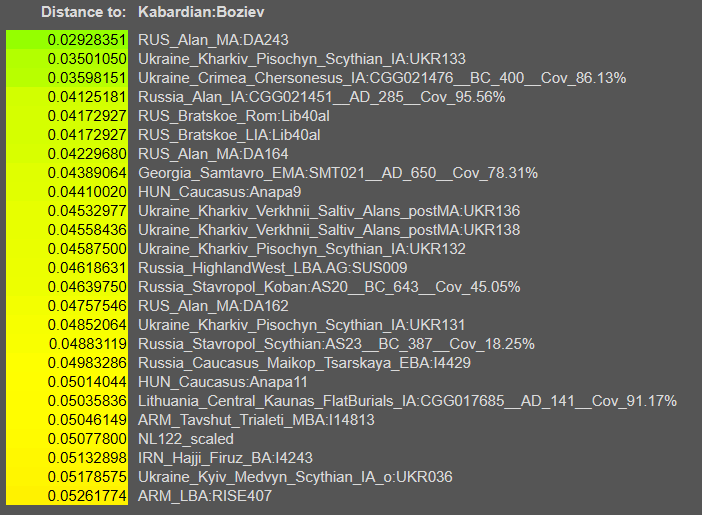Select the RUS_Bratskoe_LIA:Lib40al row

[x=229, y=135]
